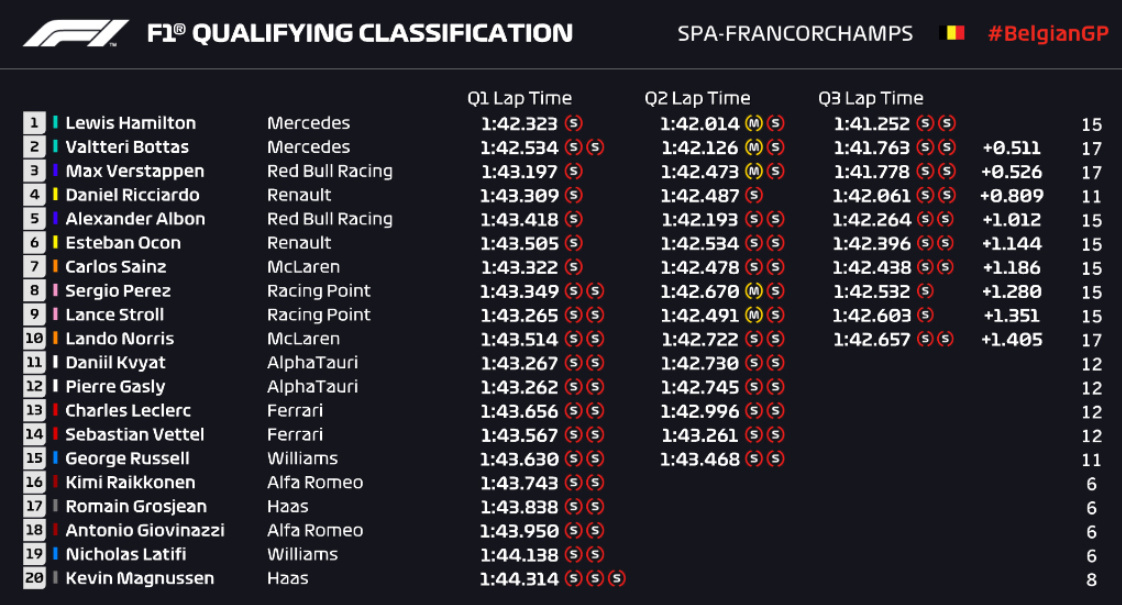The height and width of the screenshot is (605, 1122).
Task: Click the yellow medium tyre icon in Hamilton's Q2
Action: pyautogui.click(x=754, y=124)
